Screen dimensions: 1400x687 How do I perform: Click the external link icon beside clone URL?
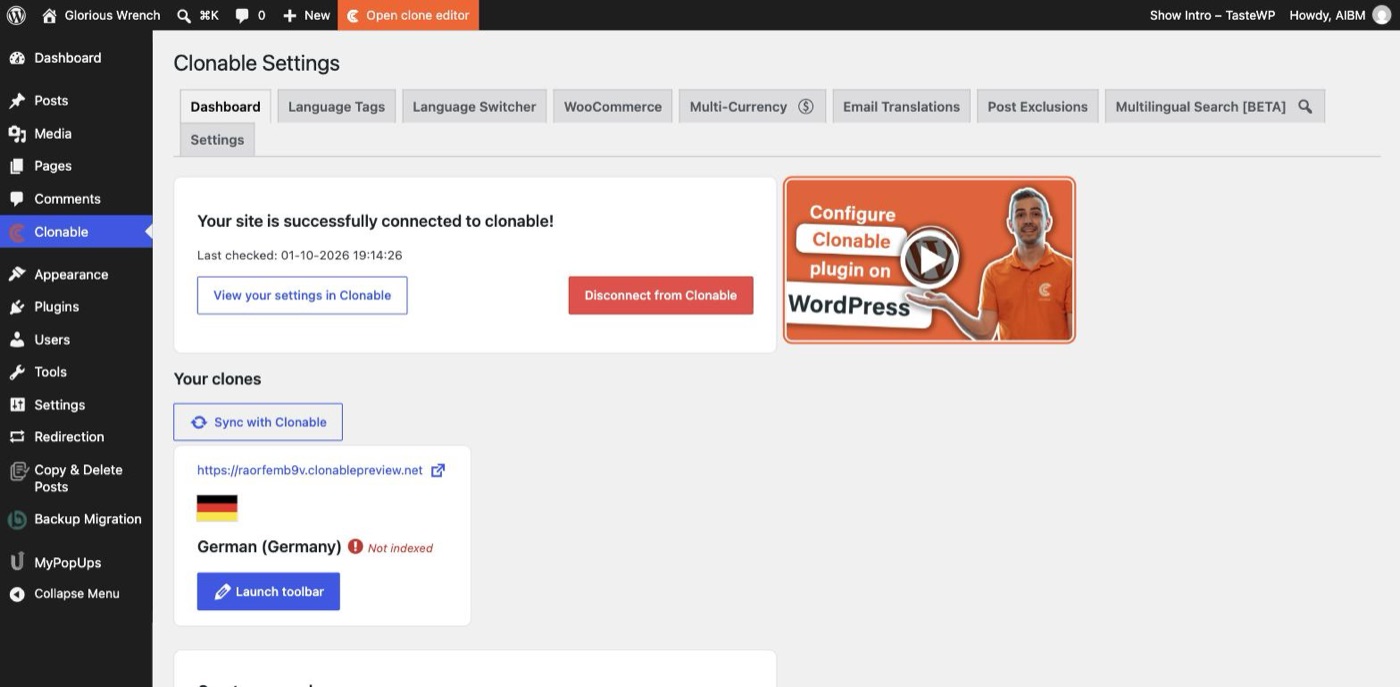[x=438, y=470]
